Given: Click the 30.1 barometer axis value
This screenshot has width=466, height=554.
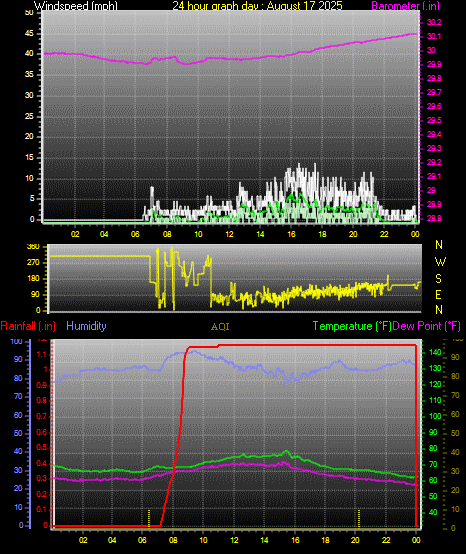Looking at the screenshot, I should 434,36.
